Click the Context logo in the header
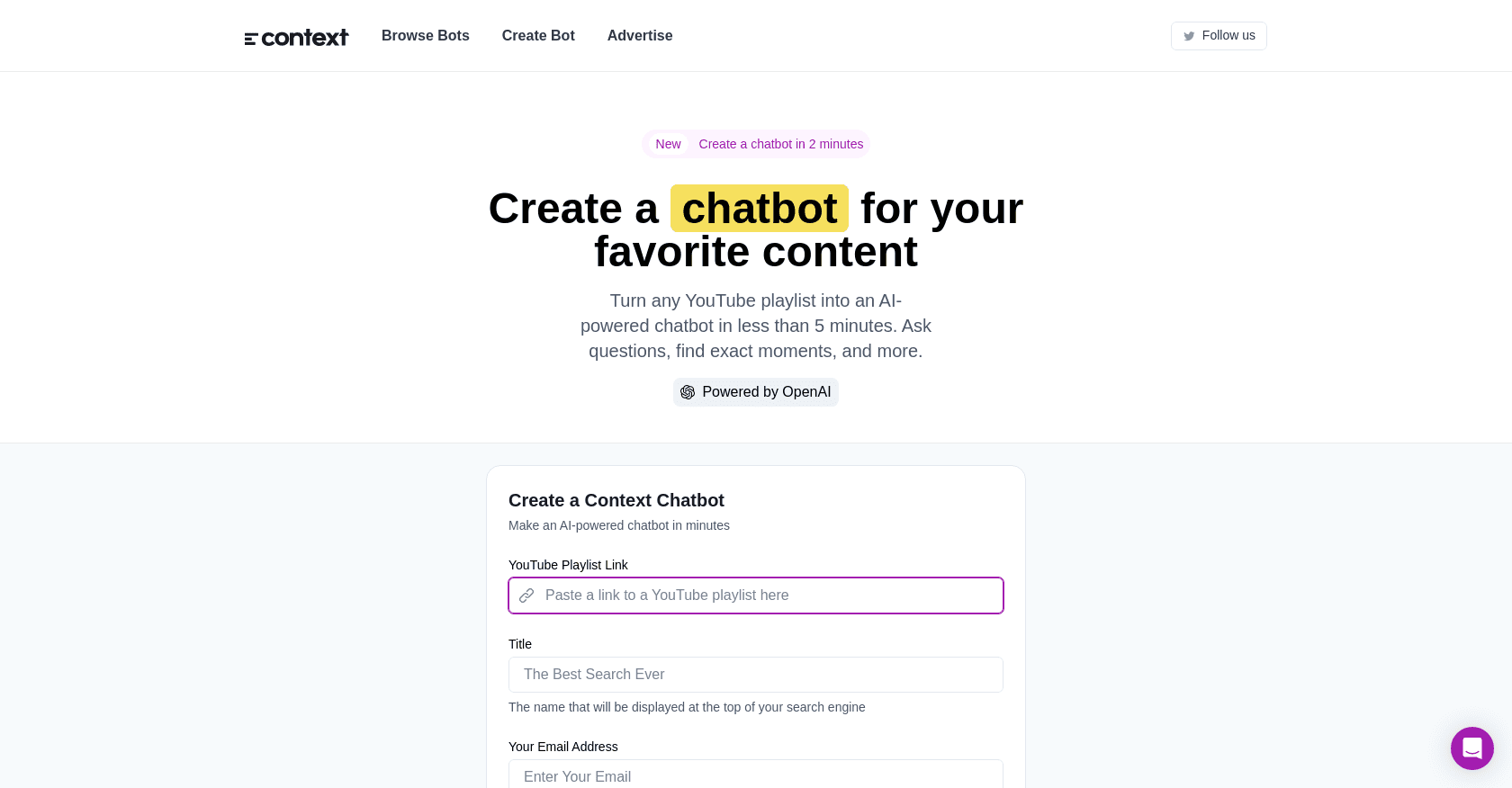Viewport: 1512px width, 788px height. 297,36
